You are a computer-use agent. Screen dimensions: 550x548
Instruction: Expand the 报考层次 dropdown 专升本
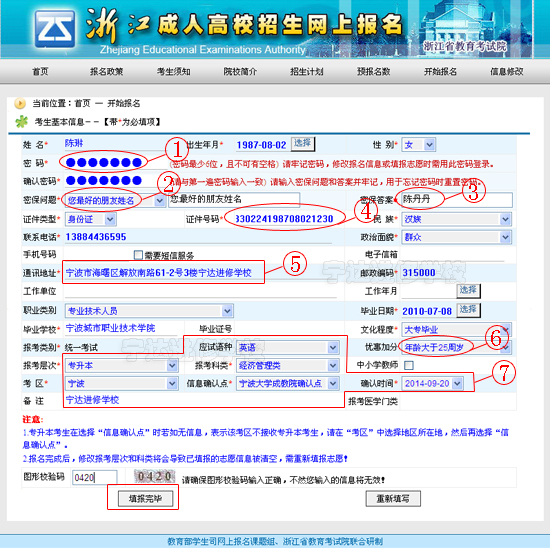click(x=122, y=366)
